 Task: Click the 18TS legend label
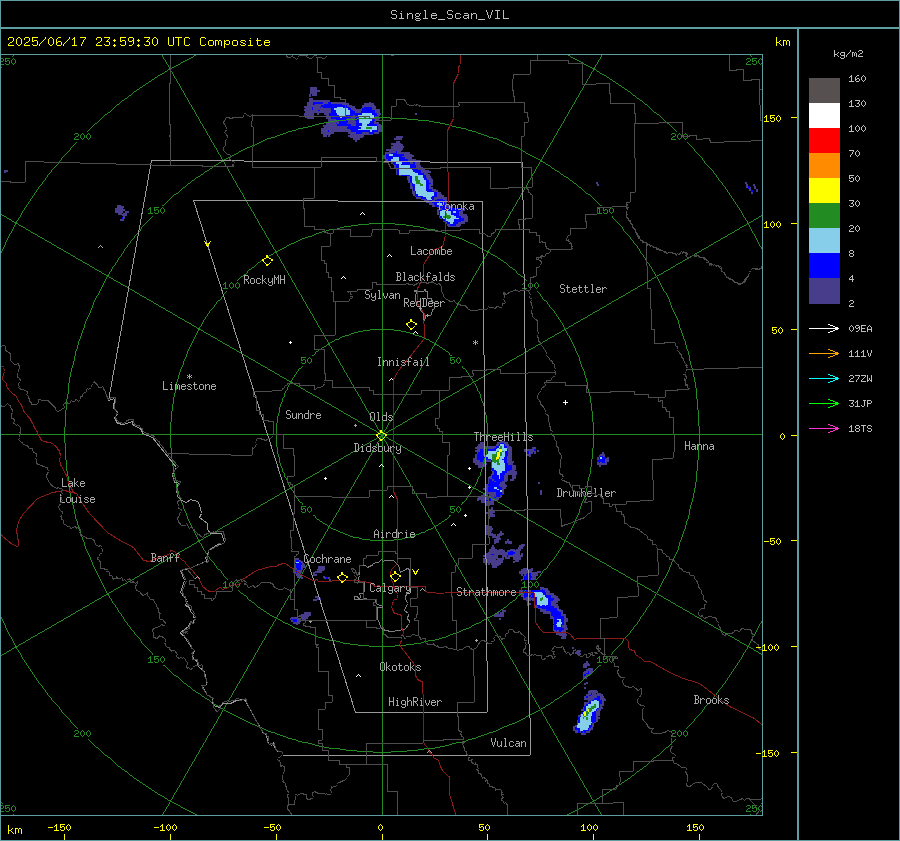click(860, 428)
